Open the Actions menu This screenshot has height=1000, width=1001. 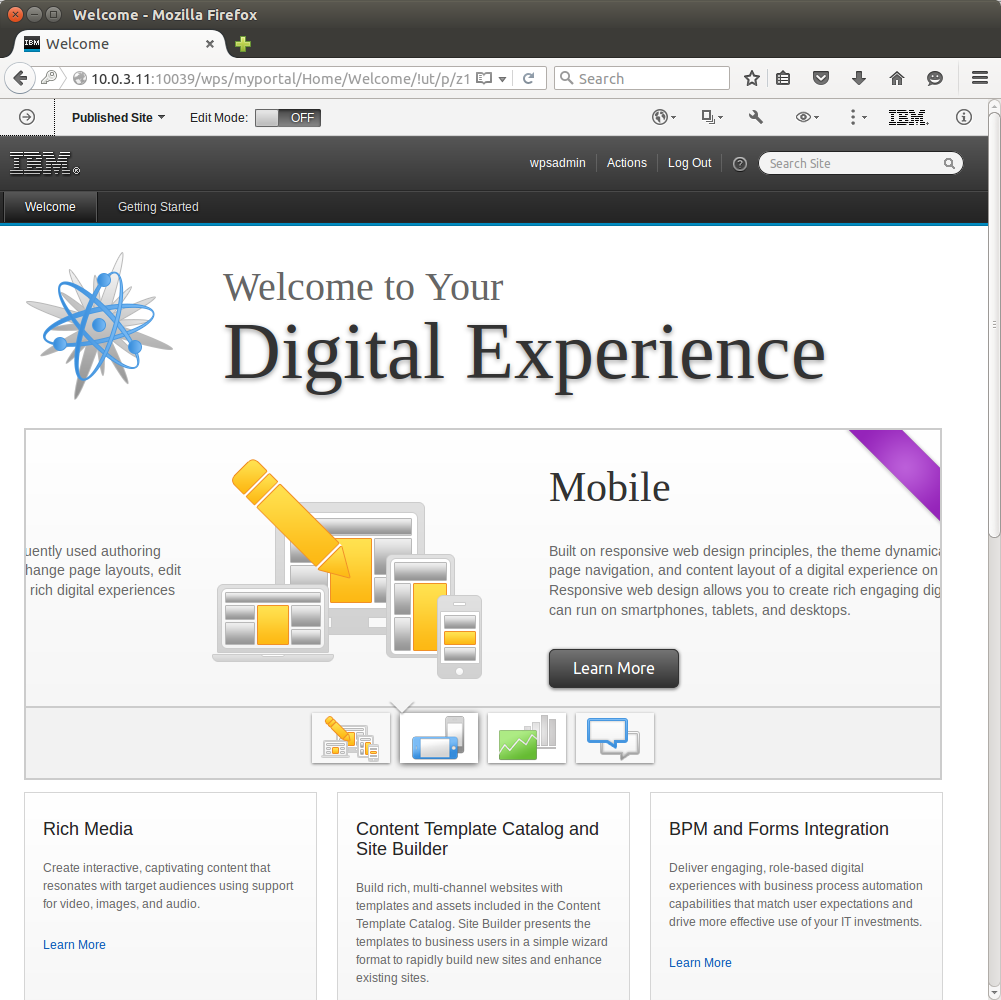[627, 163]
